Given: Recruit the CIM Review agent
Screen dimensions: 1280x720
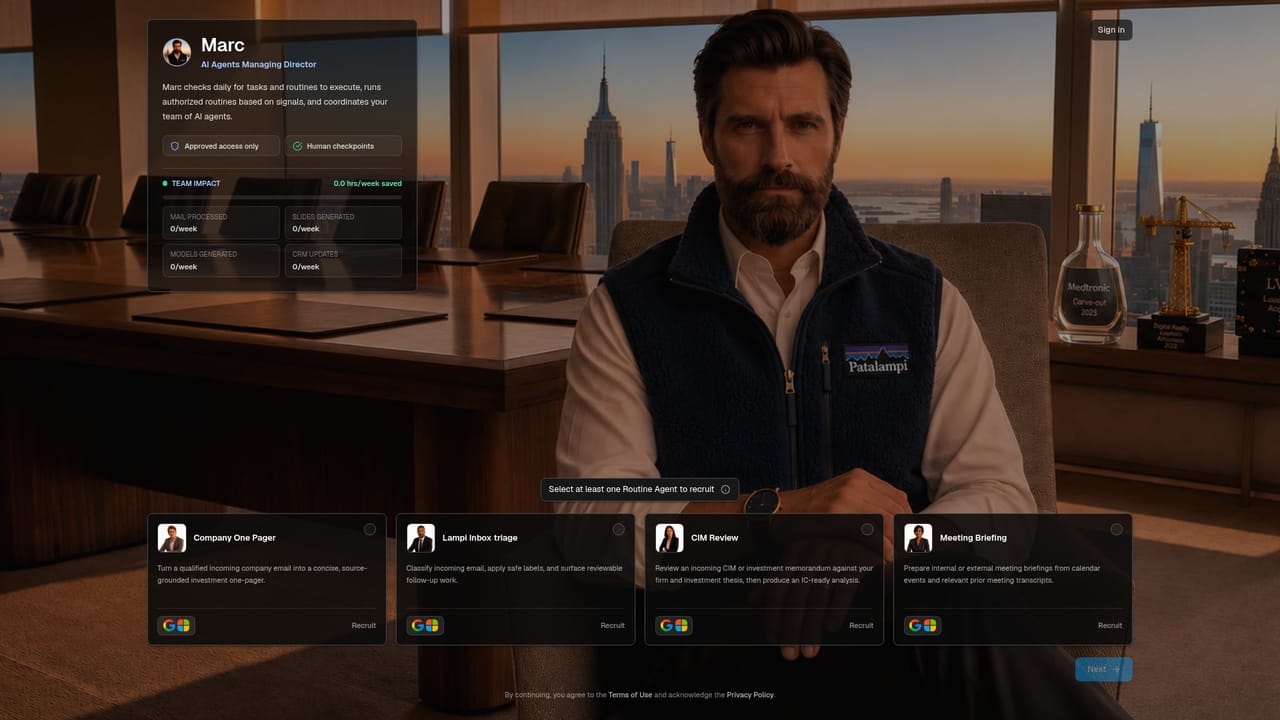Looking at the screenshot, I should 861,625.
